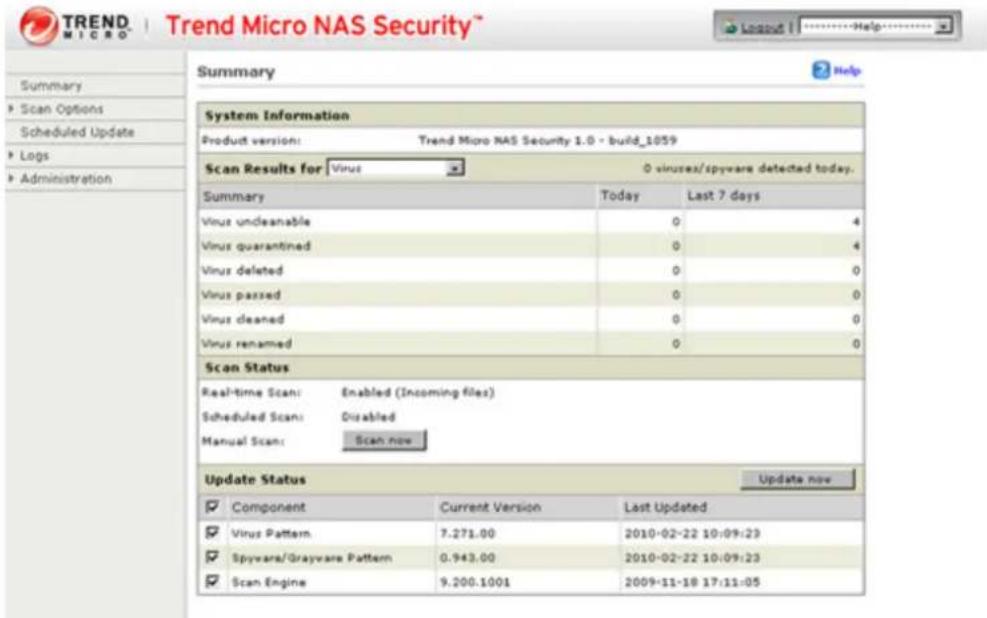Click the Logout icon in header
Screen dimensions: 987x618
pyautogui.click(x=730, y=27)
